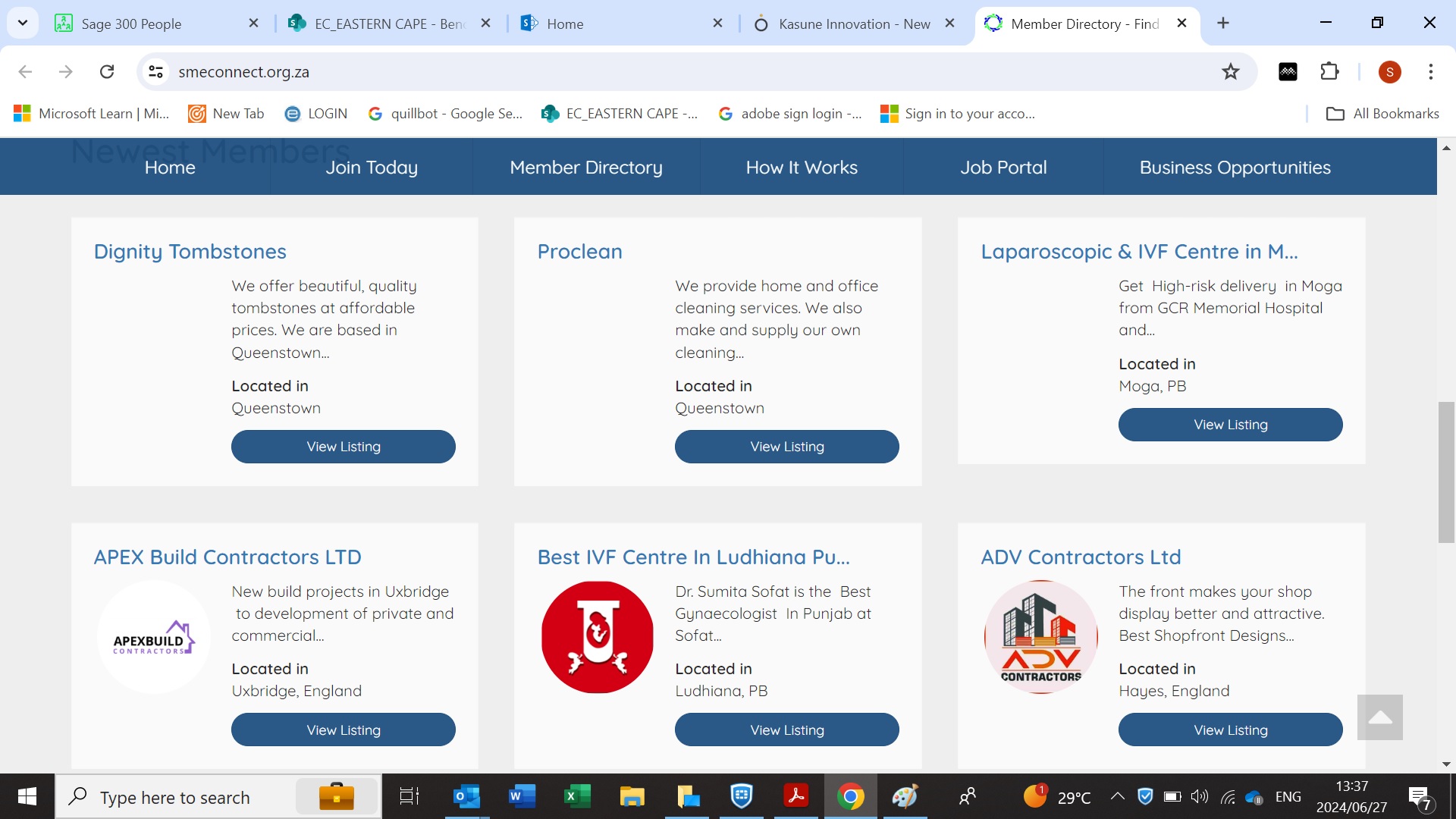Open the browser Extensions puzzle icon
Screen dimensions: 1456x819
click(1329, 72)
